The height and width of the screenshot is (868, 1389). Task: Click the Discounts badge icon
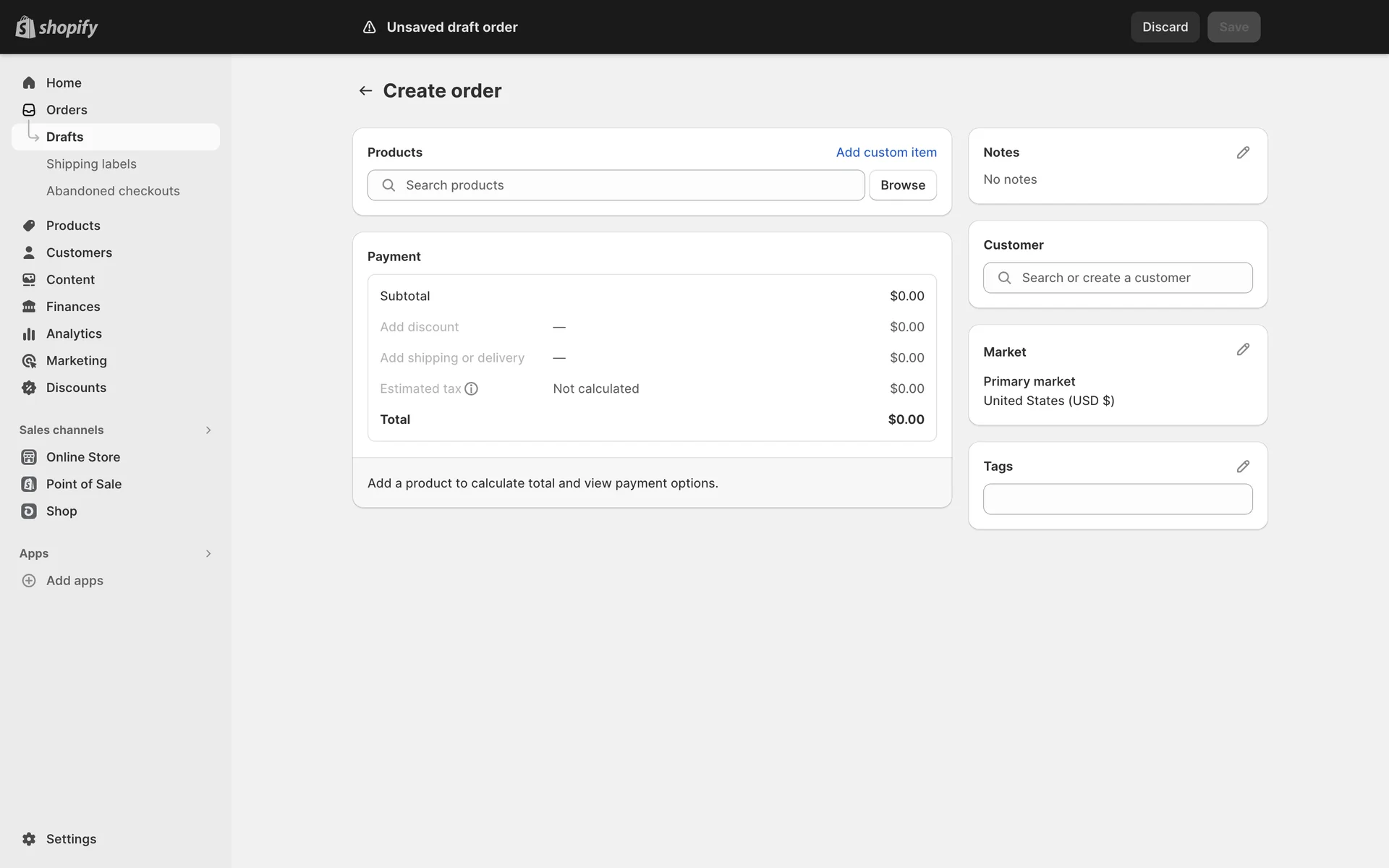click(x=29, y=388)
